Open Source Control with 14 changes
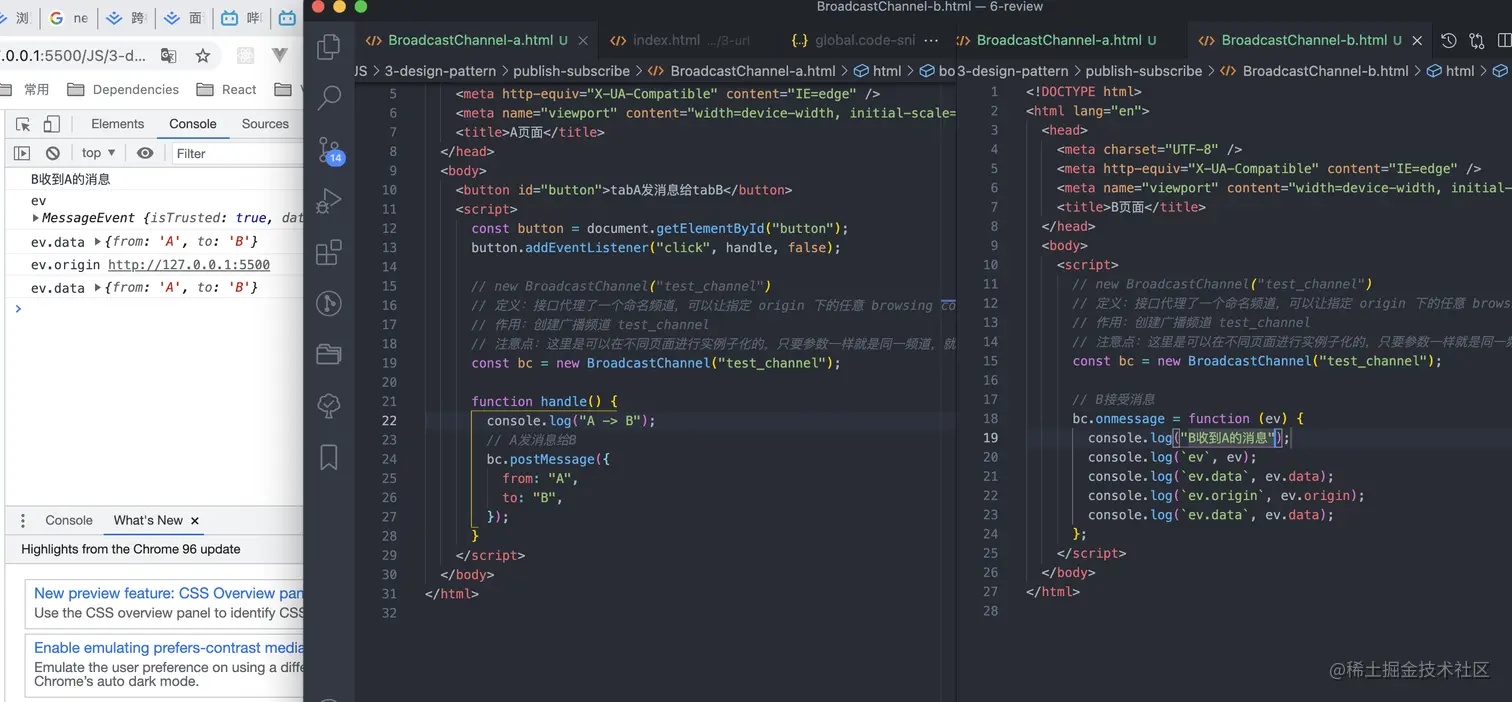This screenshot has width=1512, height=702. pyautogui.click(x=329, y=150)
